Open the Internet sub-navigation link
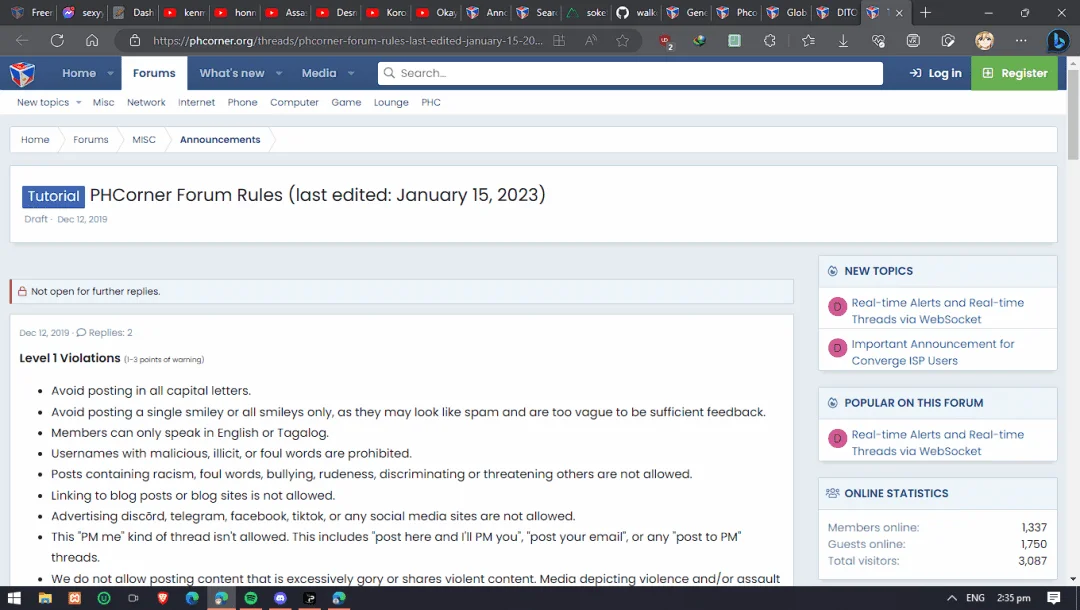 (x=196, y=103)
